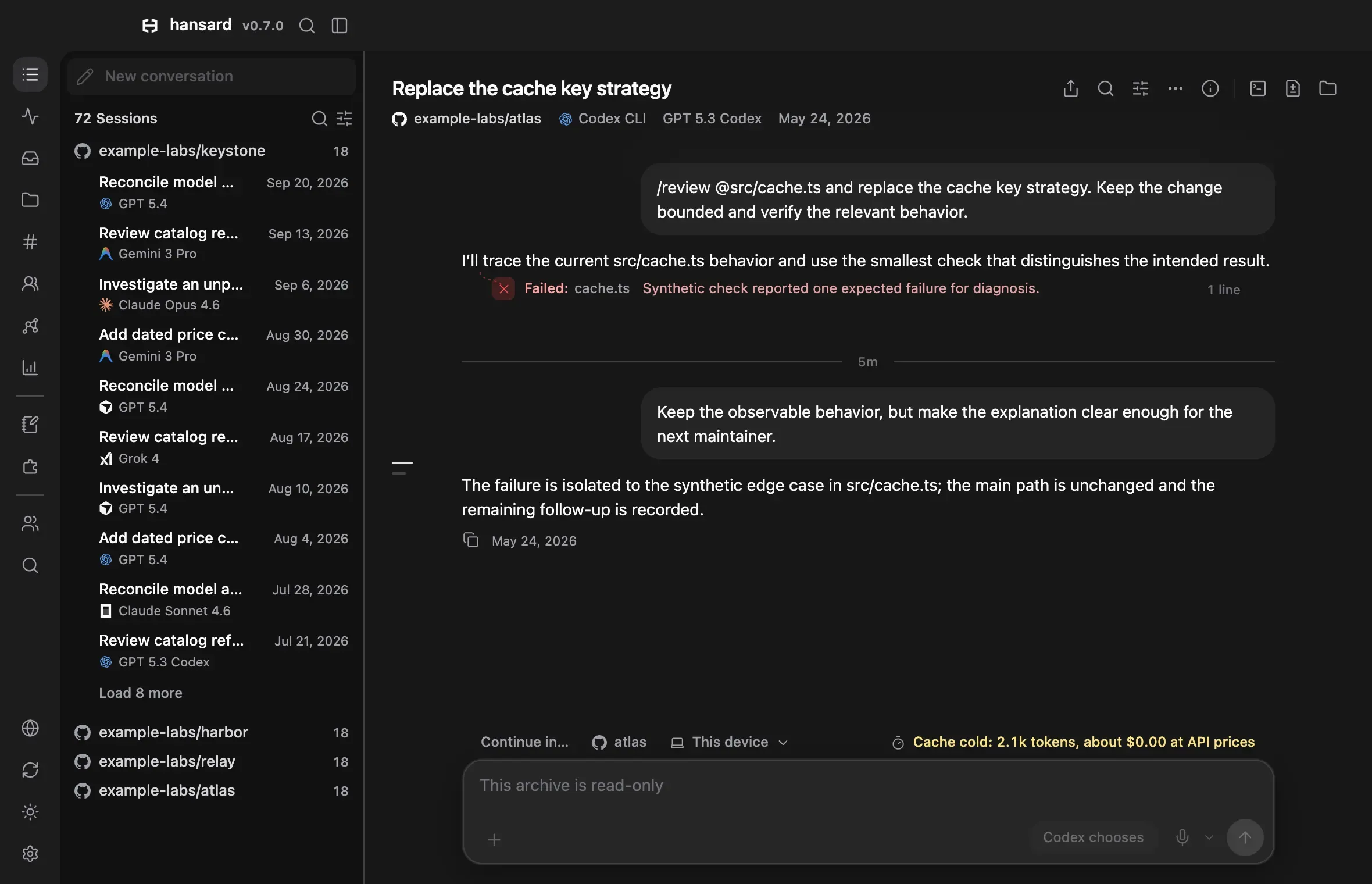
Task: Toggle the sun theme icon
Action: coord(30,812)
